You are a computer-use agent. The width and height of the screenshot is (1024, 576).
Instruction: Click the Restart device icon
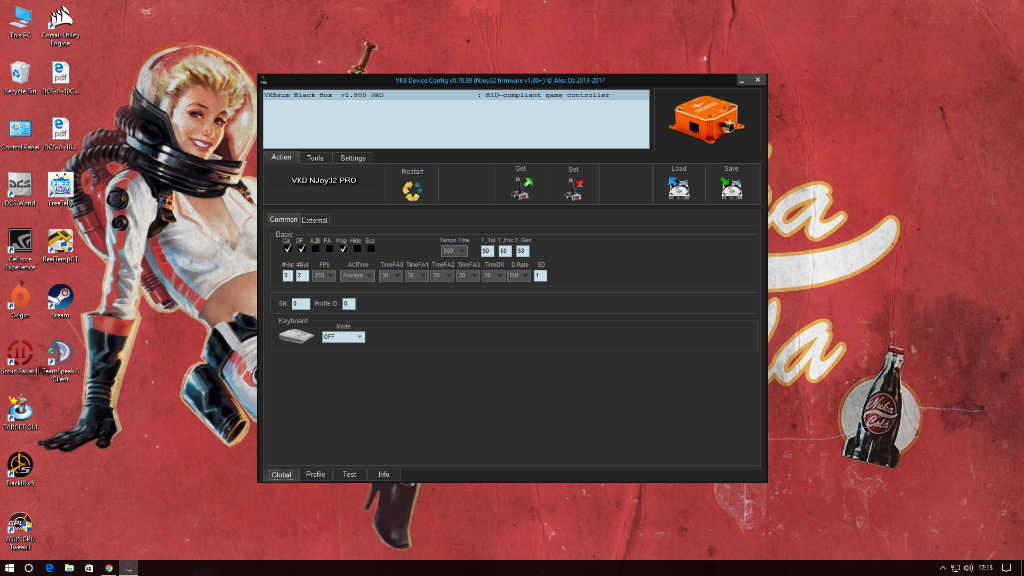click(412, 190)
